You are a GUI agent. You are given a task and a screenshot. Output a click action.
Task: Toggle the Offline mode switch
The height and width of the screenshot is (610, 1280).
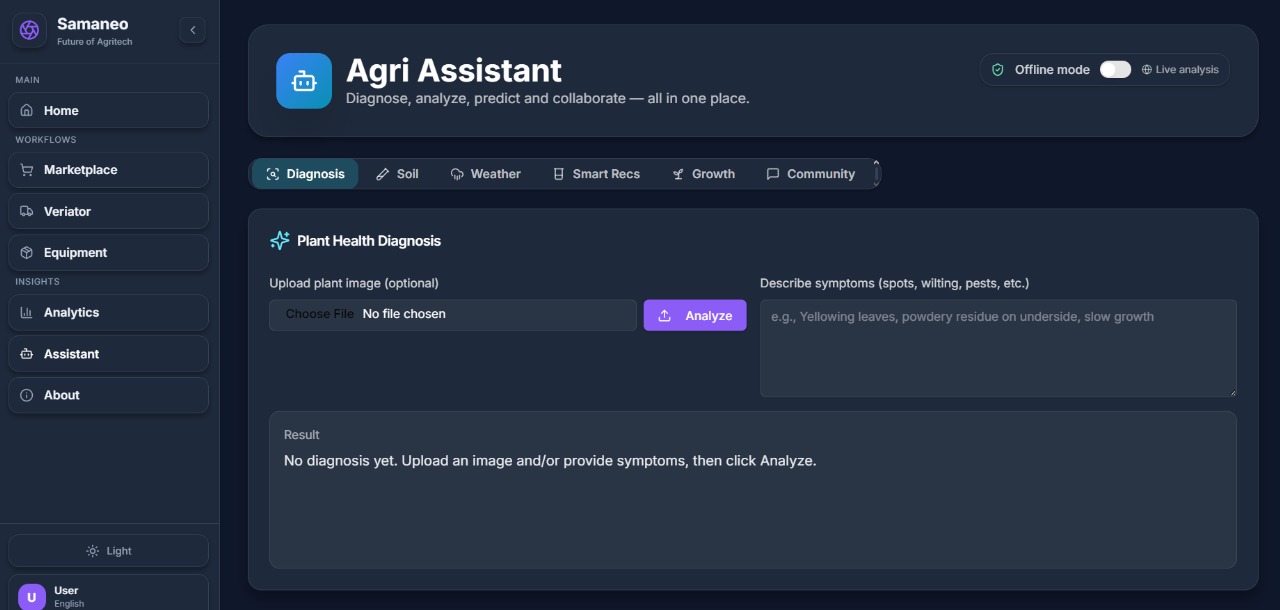(1115, 70)
